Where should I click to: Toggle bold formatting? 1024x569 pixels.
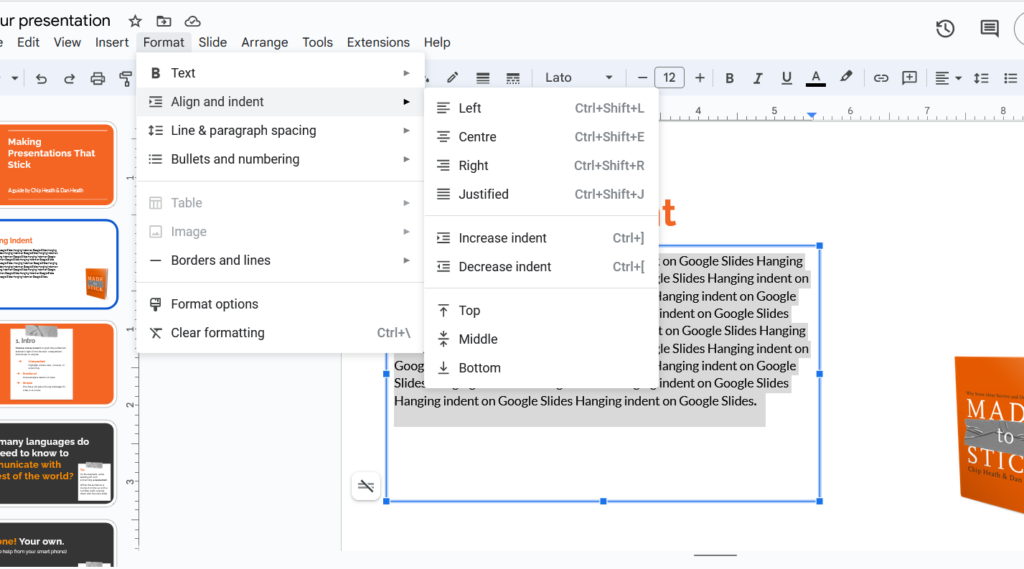pyautogui.click(x=730, y=78)
